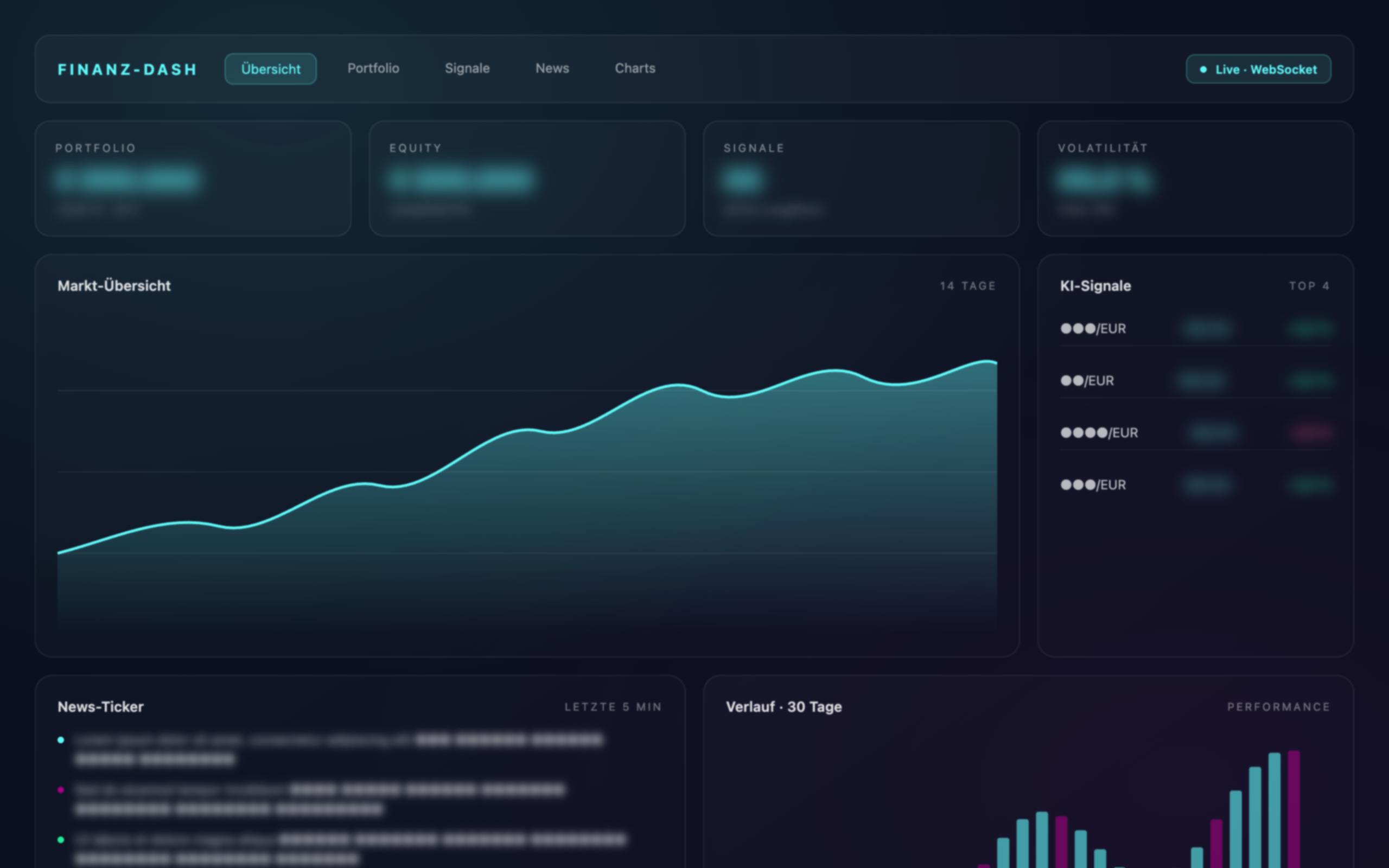Screen dimensions: 1389x868
Task: Click the 14 TAGE range label
Action: (x=968, y=286)
